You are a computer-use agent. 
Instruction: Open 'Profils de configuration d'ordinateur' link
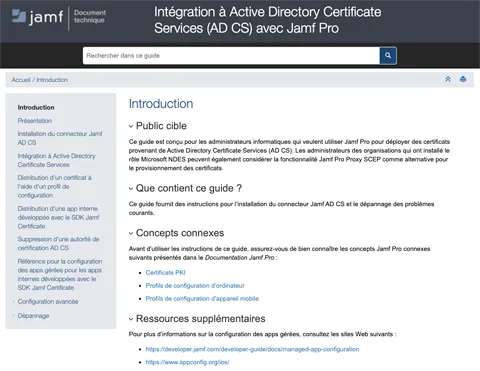tap(195, 286)
